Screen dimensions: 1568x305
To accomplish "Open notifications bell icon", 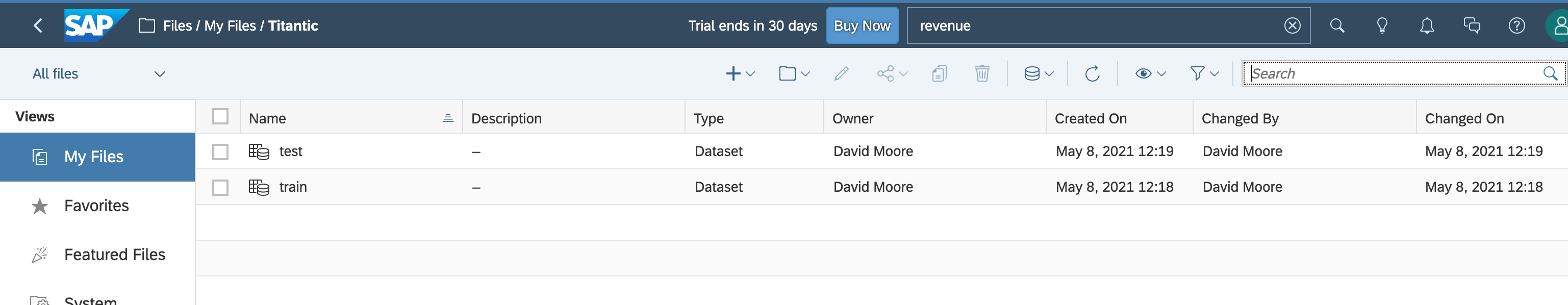I will click(x=1427, y=26).
